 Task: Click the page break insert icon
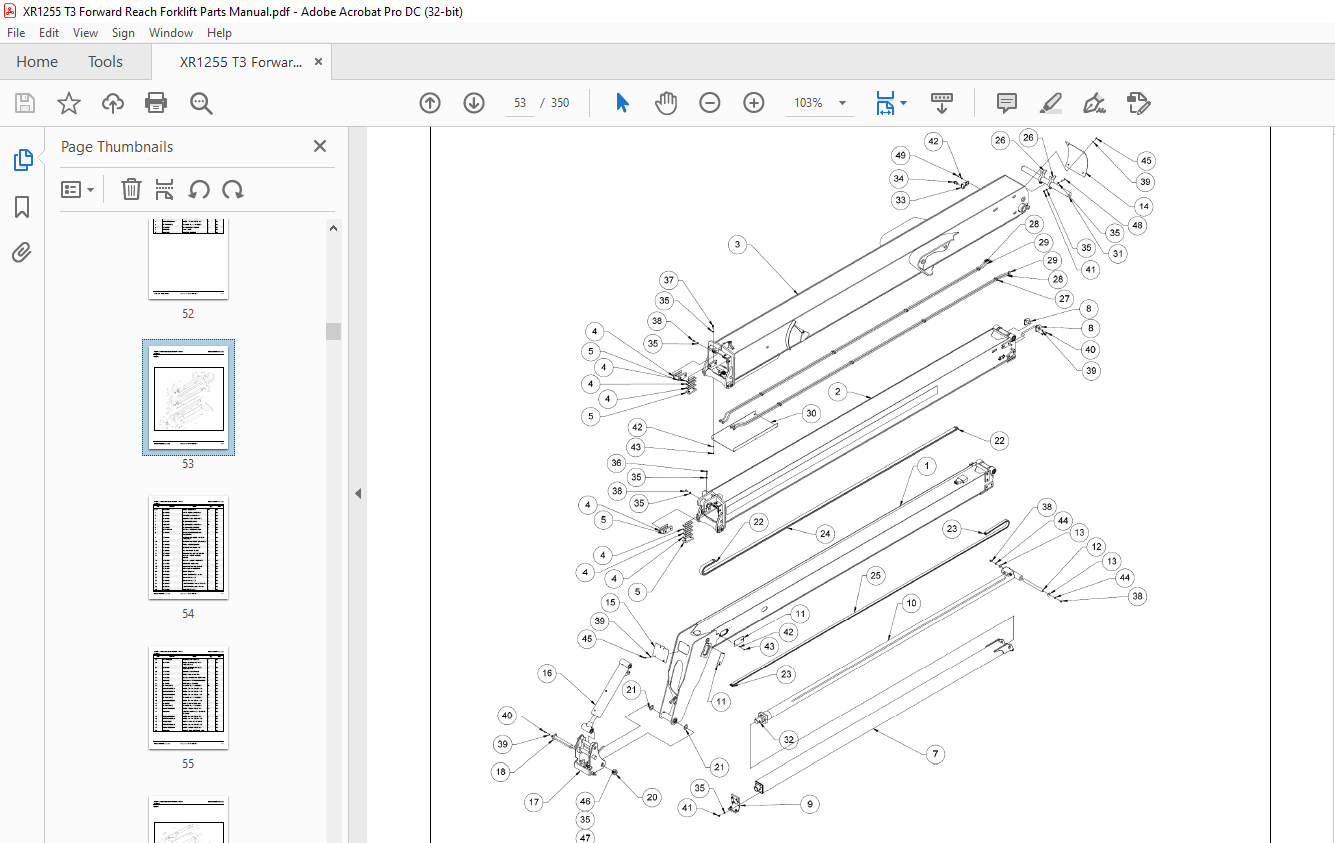[165, 189]
